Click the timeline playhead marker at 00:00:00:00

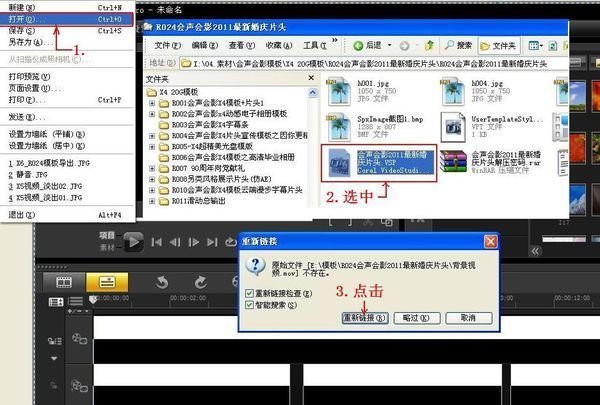(93, 299)
